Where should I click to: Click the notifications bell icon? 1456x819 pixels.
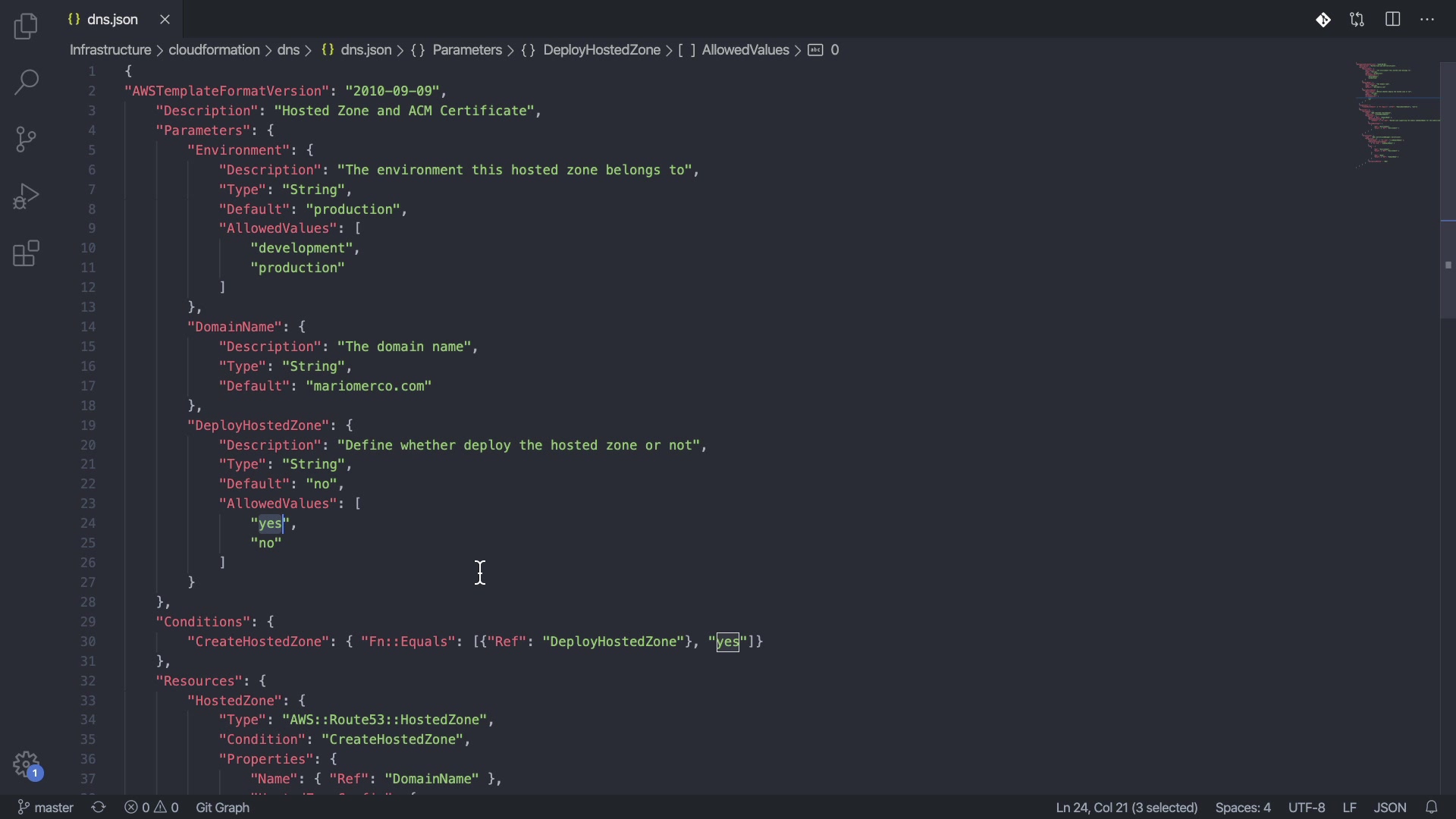(1432, 808)
